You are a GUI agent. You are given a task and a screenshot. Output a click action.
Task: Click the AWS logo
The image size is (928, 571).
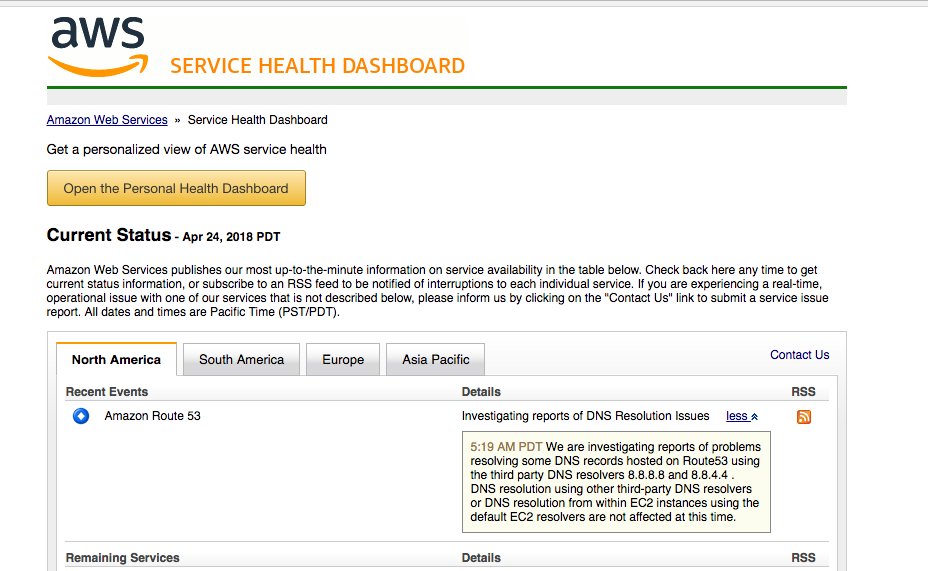point(98,47)
